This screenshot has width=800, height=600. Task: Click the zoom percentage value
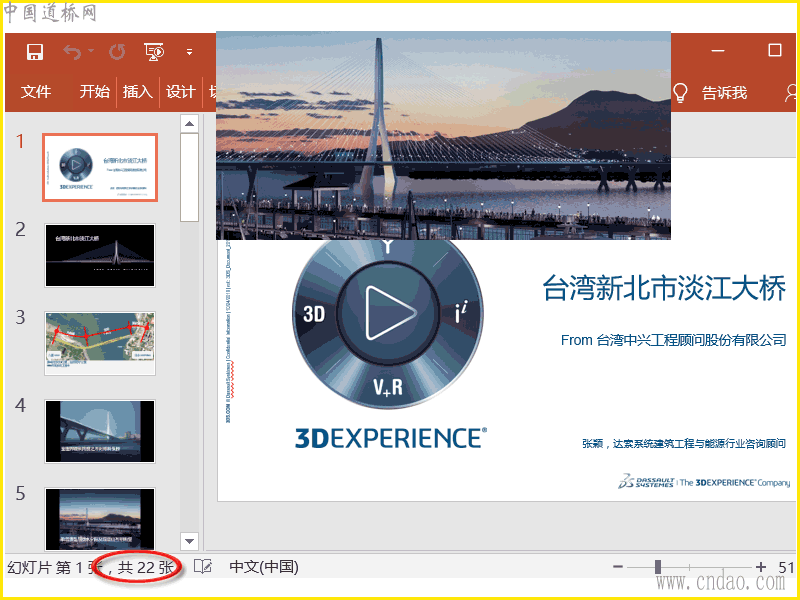(787, 567)
